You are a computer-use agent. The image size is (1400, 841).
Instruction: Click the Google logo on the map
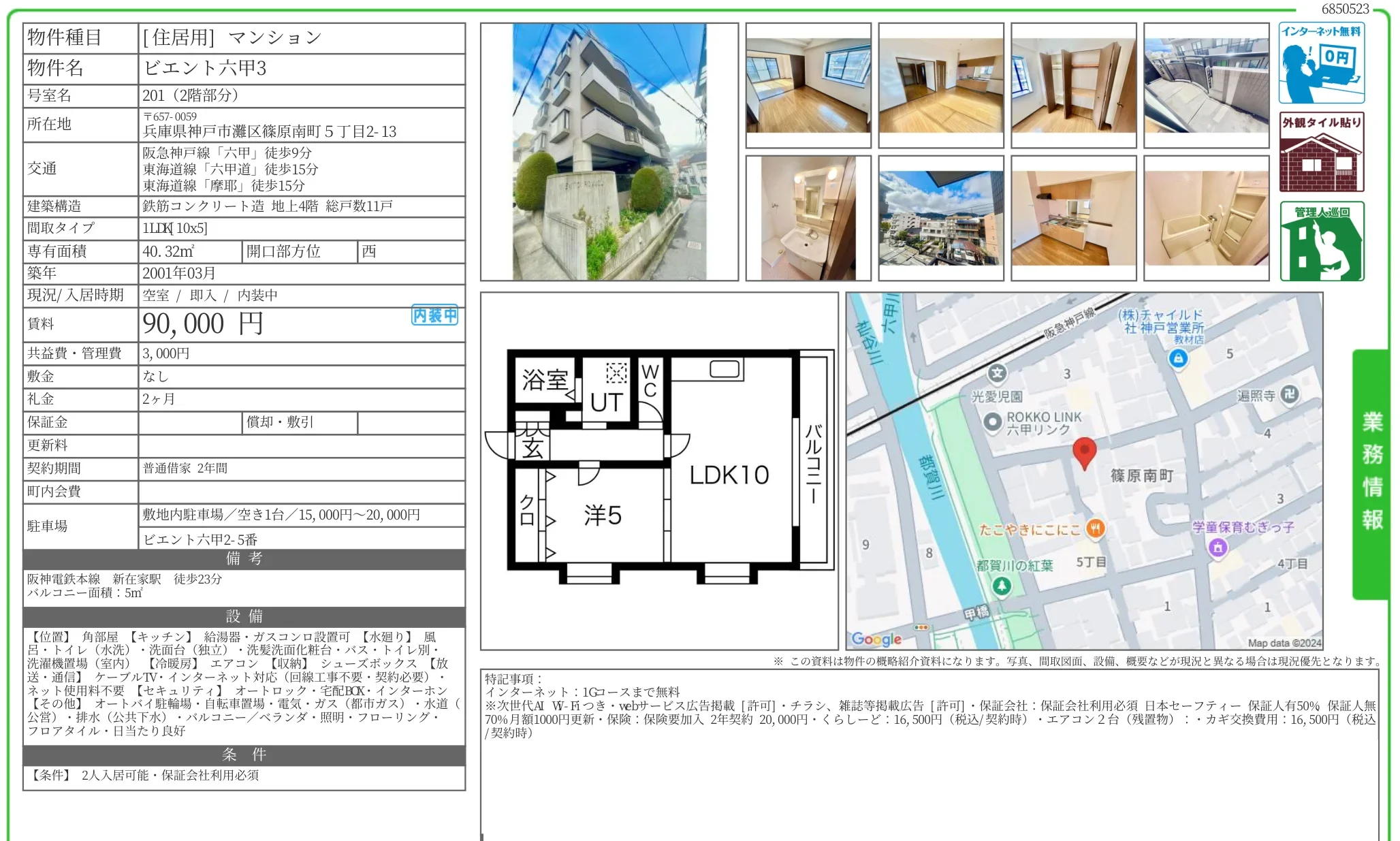point(877,639)
